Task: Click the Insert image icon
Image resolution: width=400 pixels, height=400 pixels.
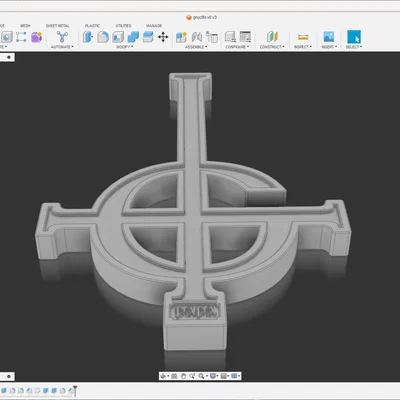Action: pyautogui.click(x=329, y=37)
